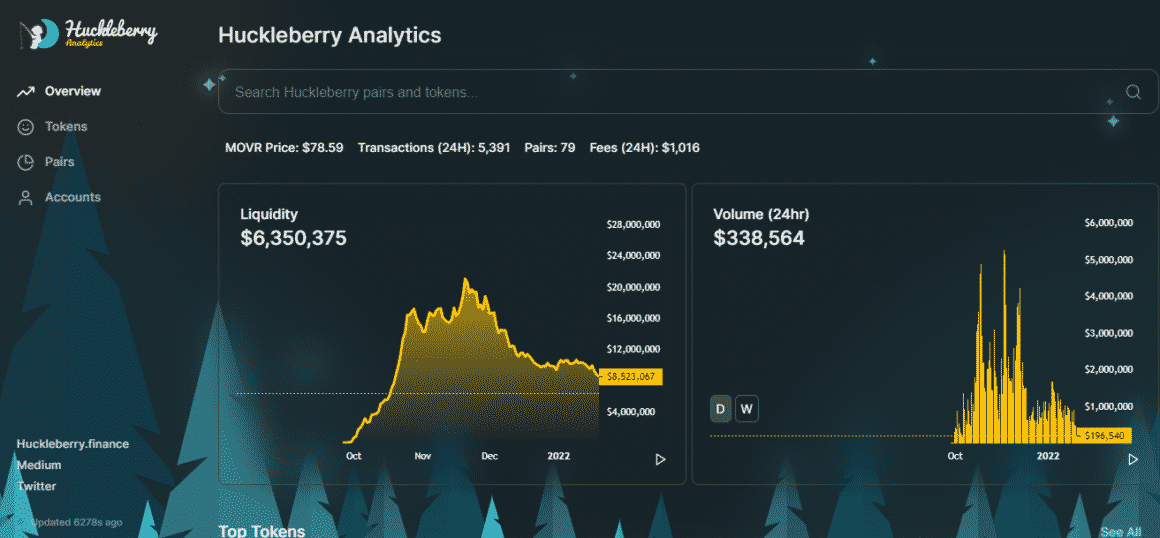Click the Top Tokens heading
Screen dimensions: 1160x538
[262, 531]
